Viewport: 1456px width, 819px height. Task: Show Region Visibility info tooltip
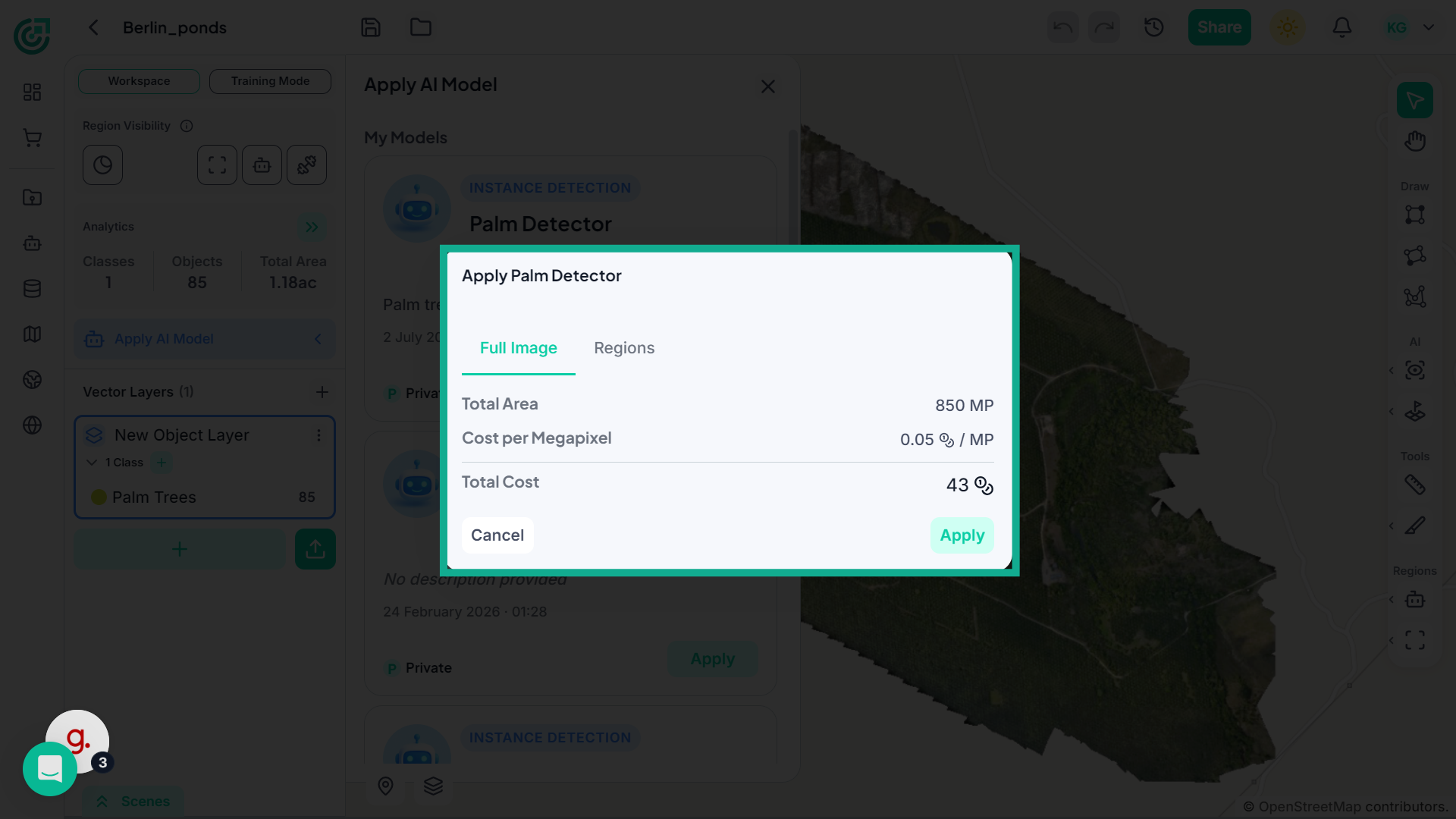(187, 126)
